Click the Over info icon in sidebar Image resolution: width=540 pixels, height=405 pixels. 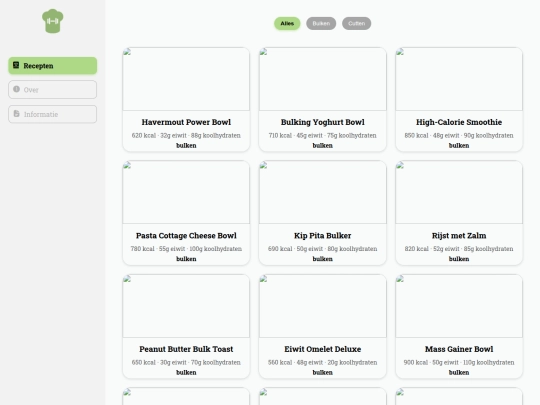(x=16, y=89)
